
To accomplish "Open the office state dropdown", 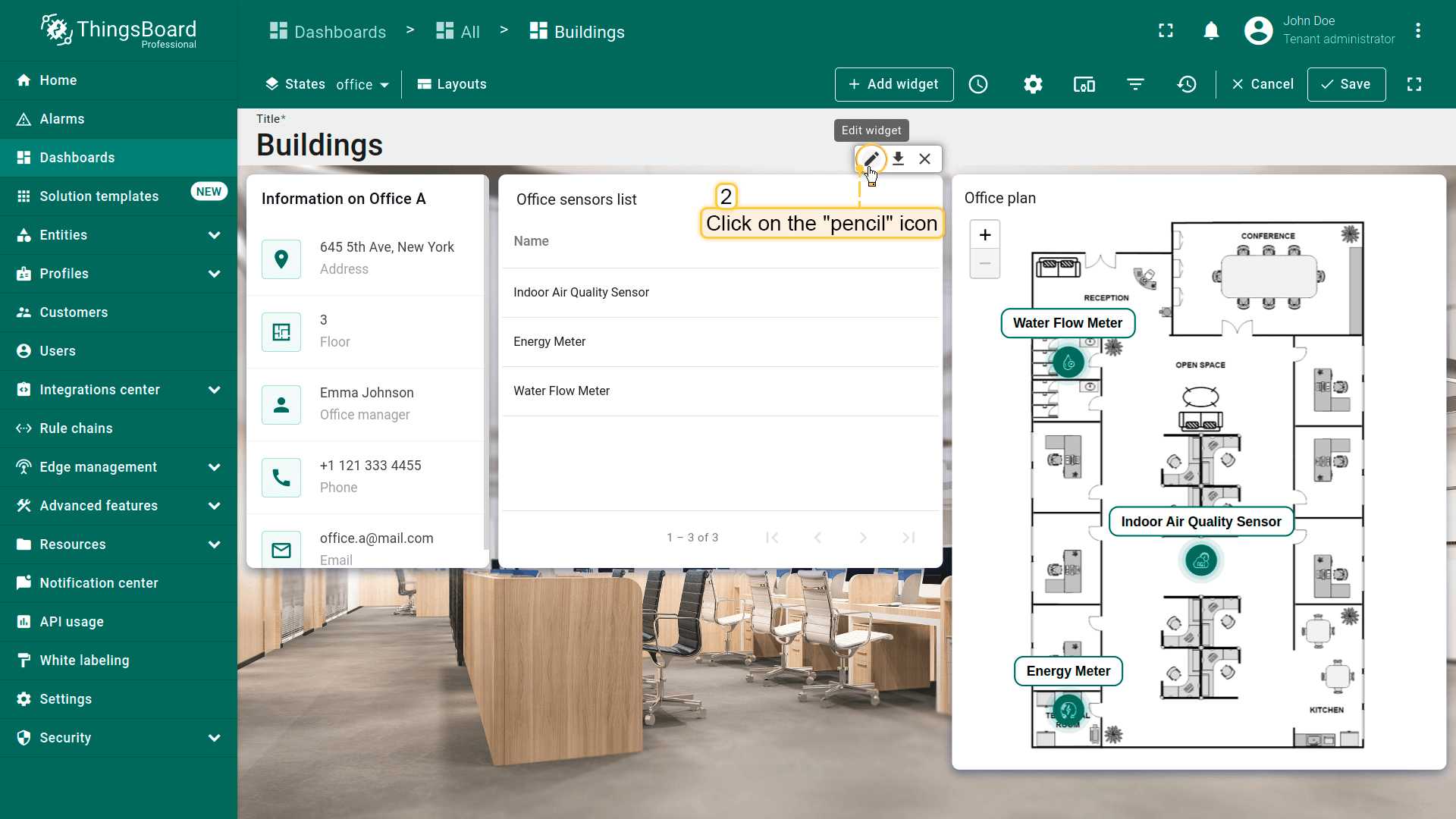I will (362, 85).
